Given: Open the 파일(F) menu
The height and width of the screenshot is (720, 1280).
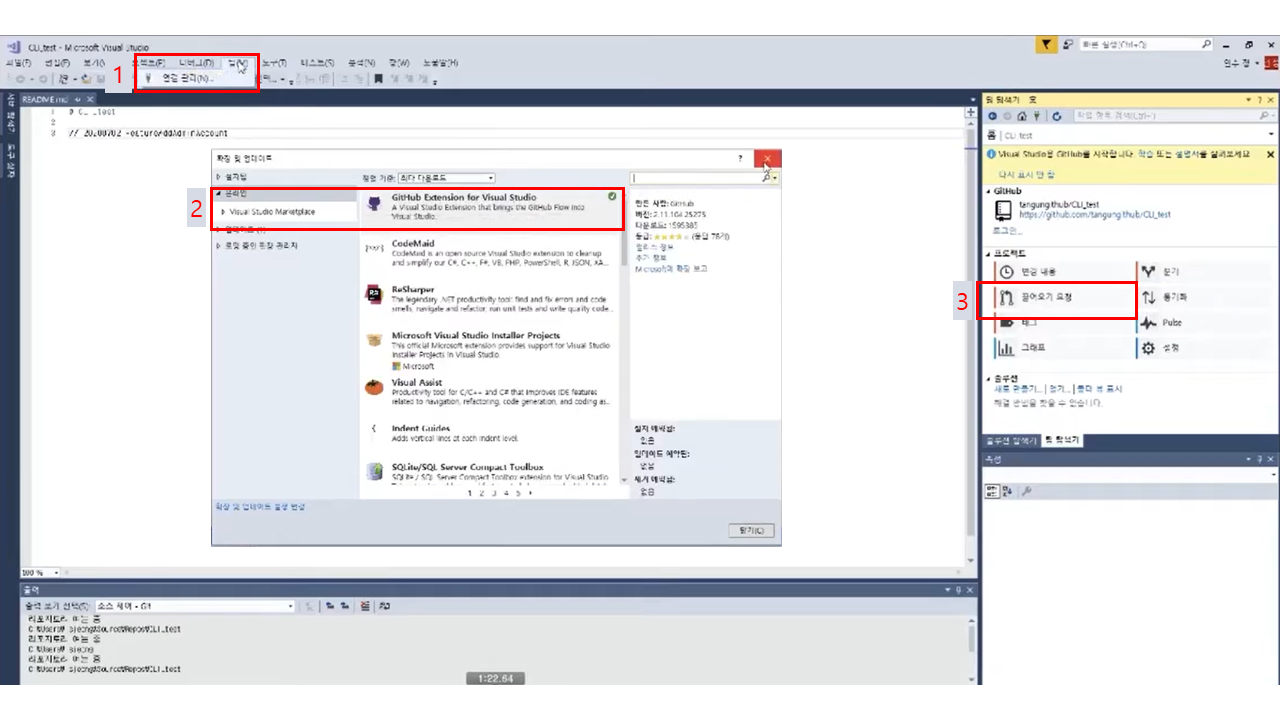Looking at the screenshot, I should click(18, 63).
